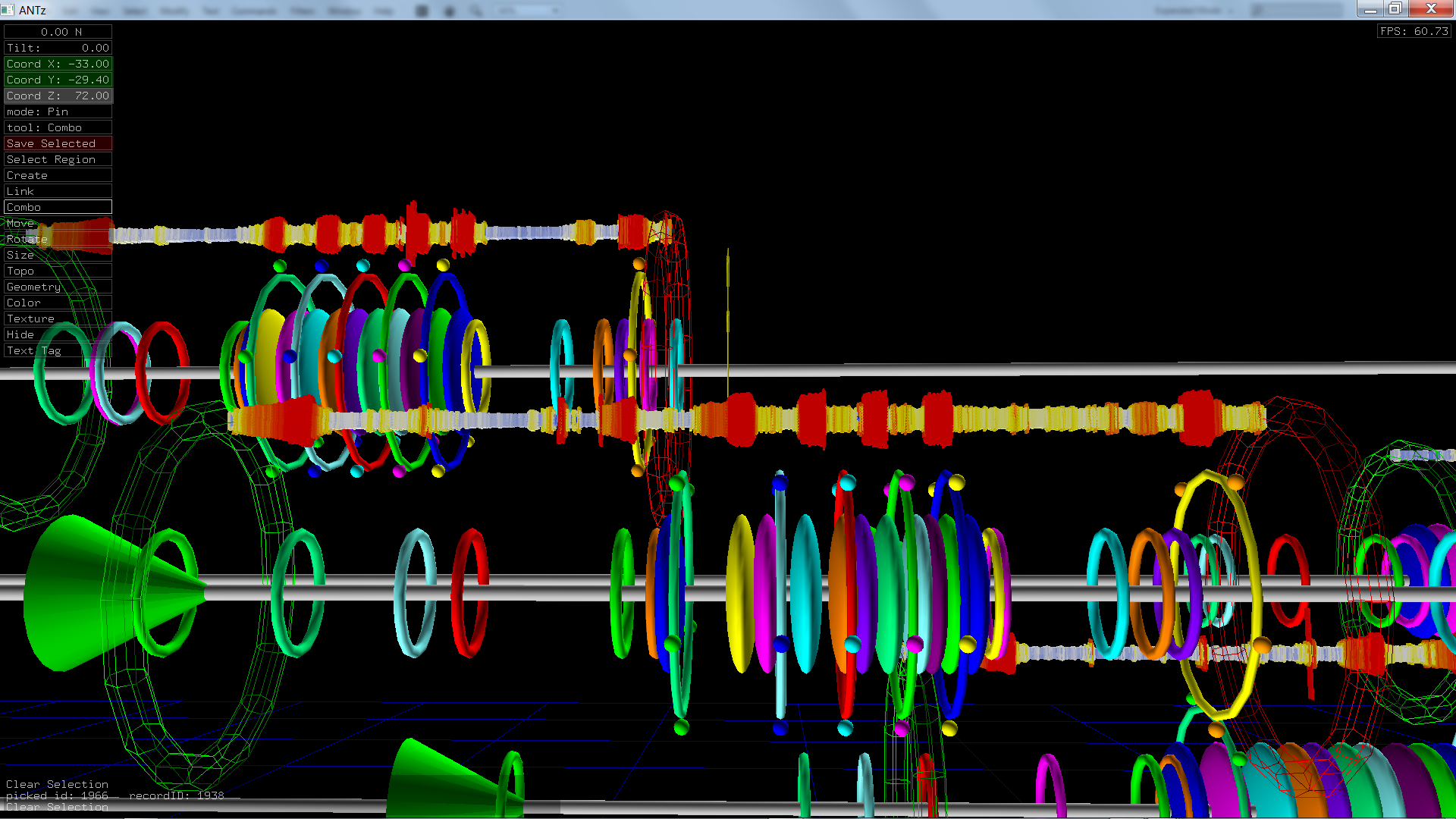Choose the Size tool
The width and height of the screenshot is (1456, 819).
58,255
